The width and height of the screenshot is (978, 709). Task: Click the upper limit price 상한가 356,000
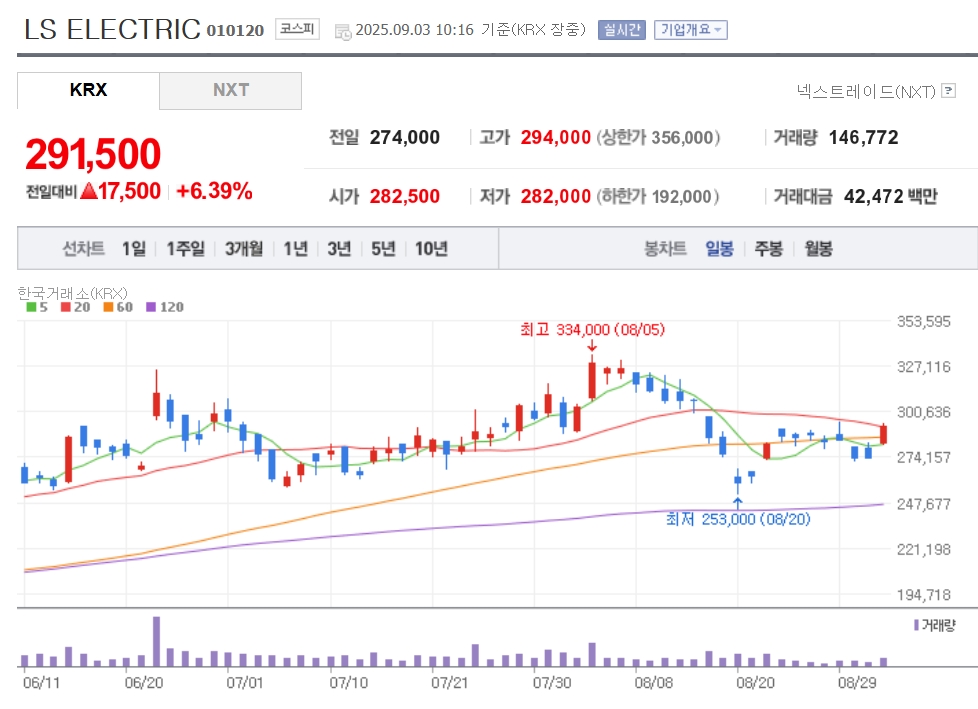coord(659,137)
